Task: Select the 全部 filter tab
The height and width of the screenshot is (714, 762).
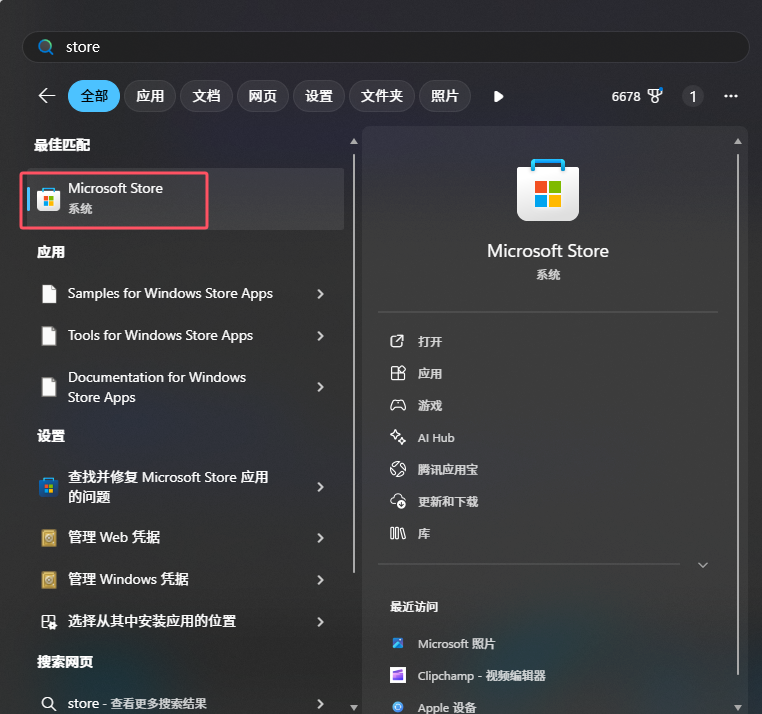Action: coord(94,96)
